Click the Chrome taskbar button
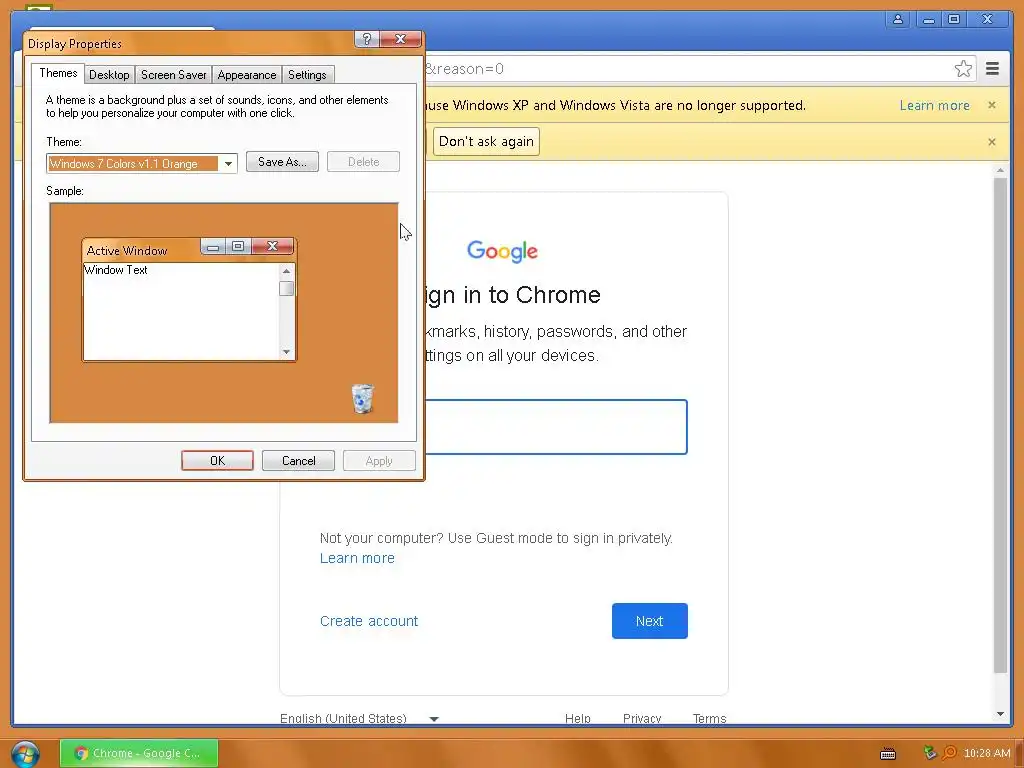Image resolution: width=1024 pixels, height=768 pixels. [139, 753]
